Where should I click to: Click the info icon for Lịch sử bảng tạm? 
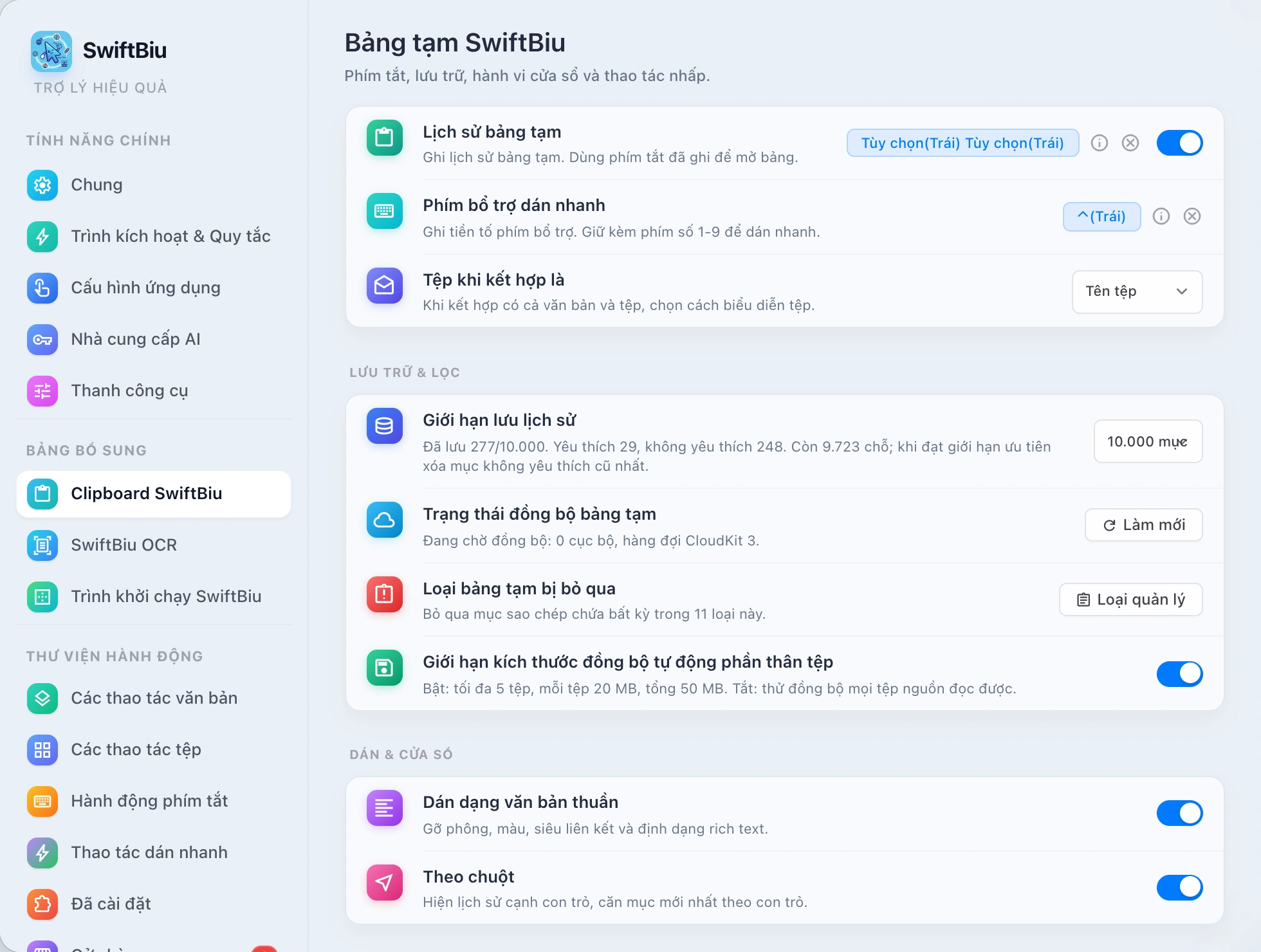coord(1100,143)
